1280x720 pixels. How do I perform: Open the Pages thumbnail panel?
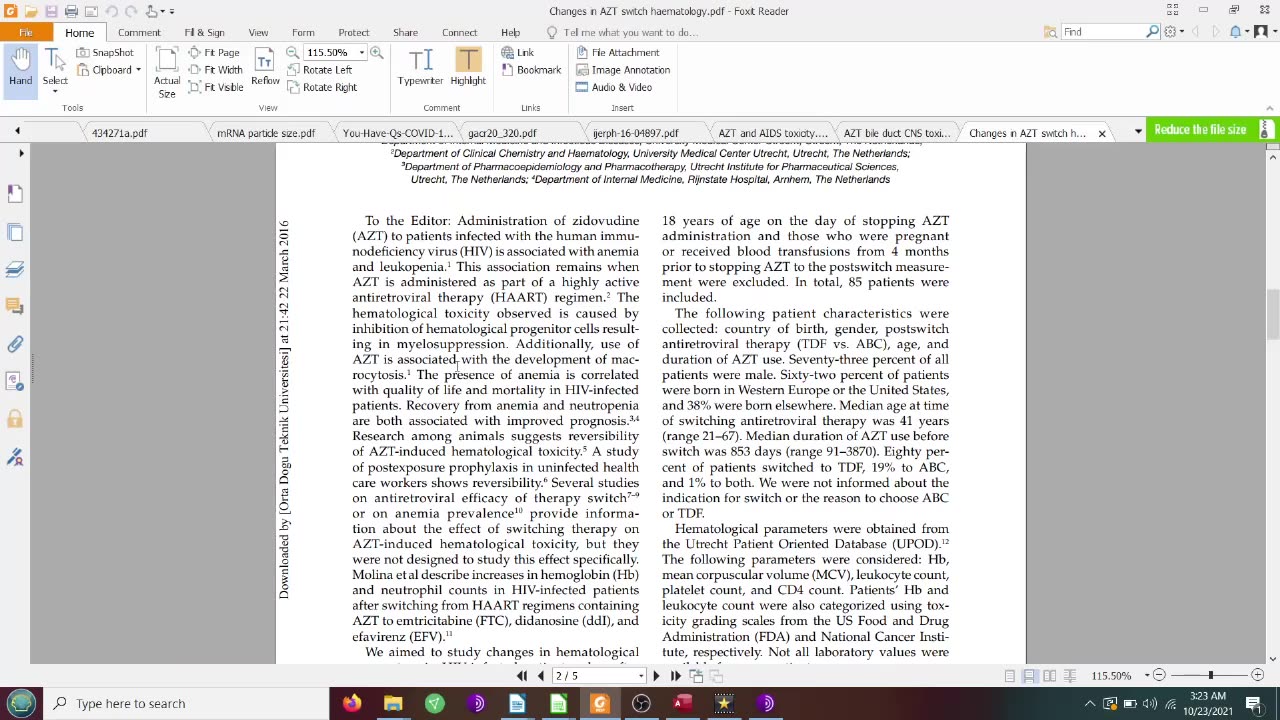(x=15, y=232)
